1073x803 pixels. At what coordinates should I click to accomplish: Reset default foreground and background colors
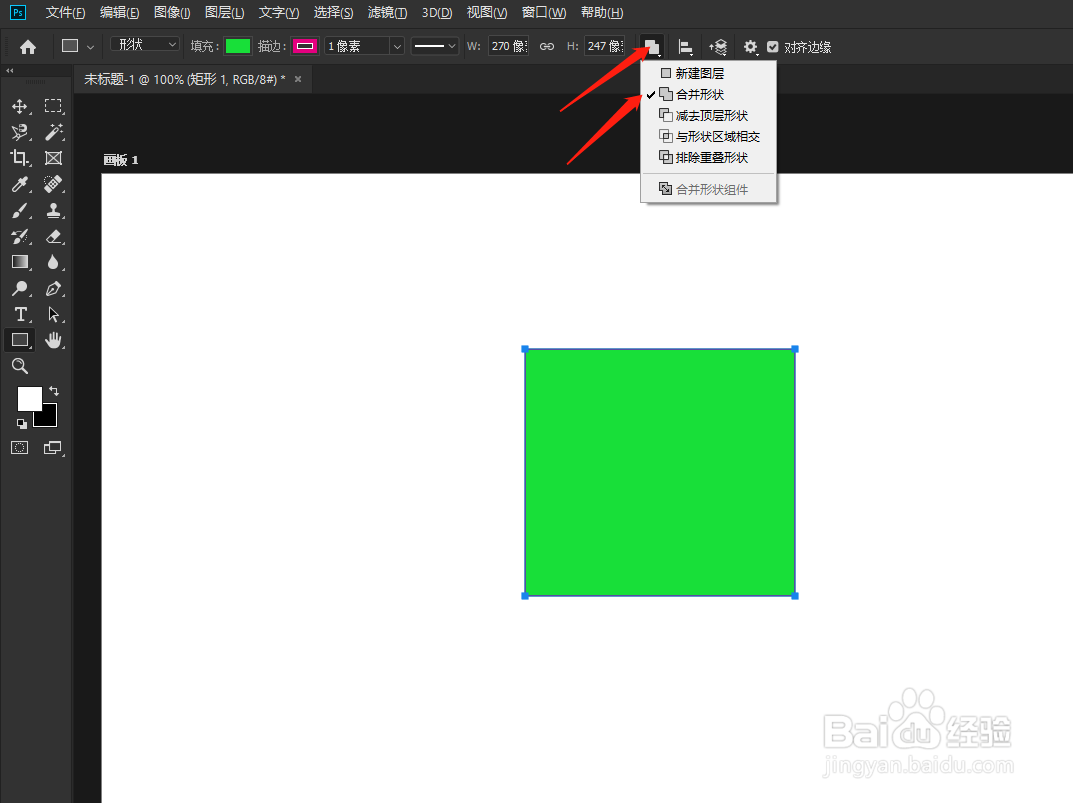tap(22, 424)
